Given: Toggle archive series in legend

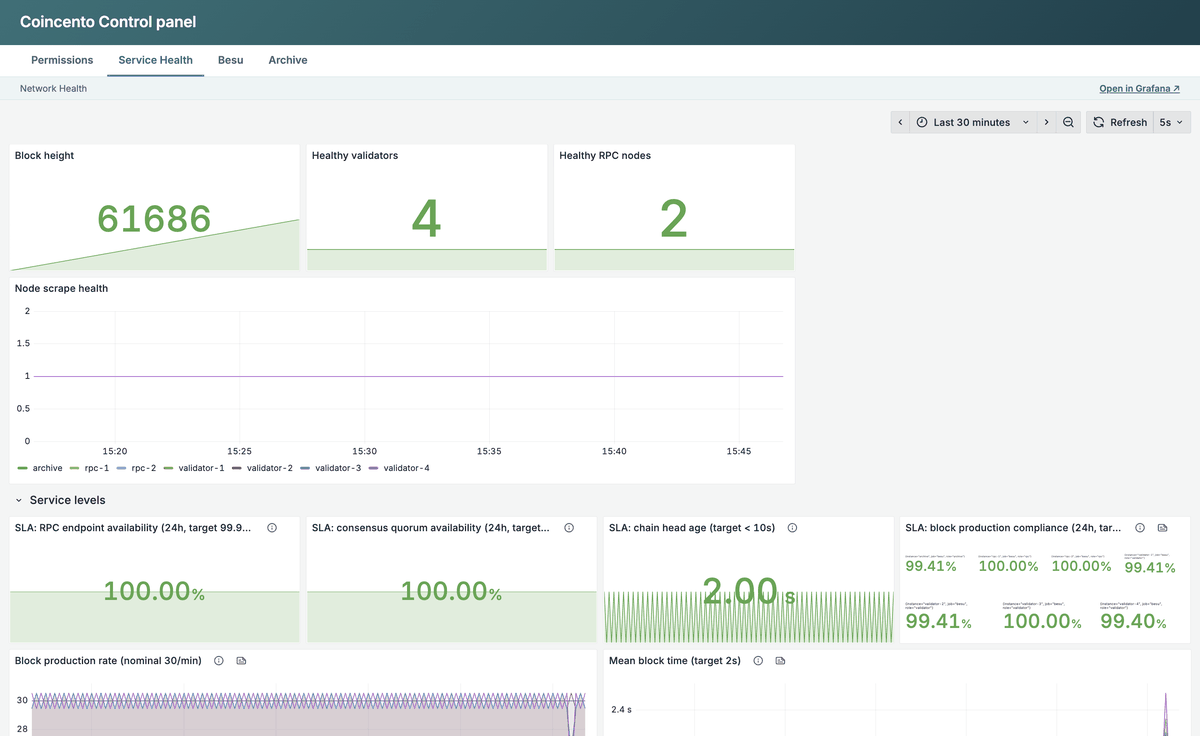Looking at the screenshot, I should point(40,468).
